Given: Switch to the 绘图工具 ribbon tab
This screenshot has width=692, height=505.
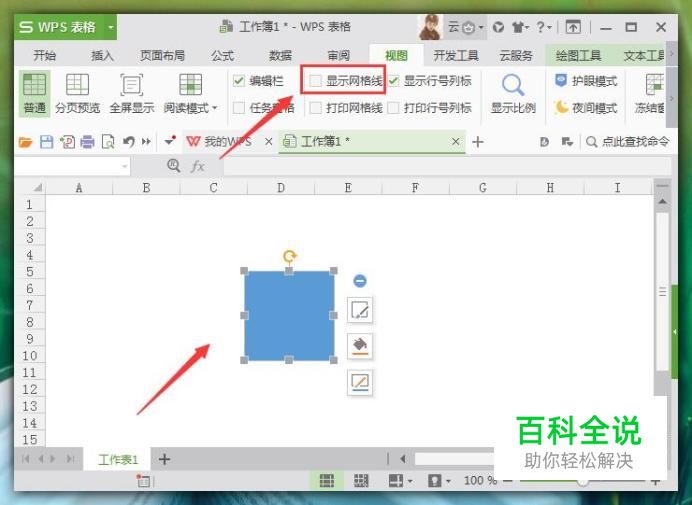Looking at the screenshot, I should click(x=578, y=56).
